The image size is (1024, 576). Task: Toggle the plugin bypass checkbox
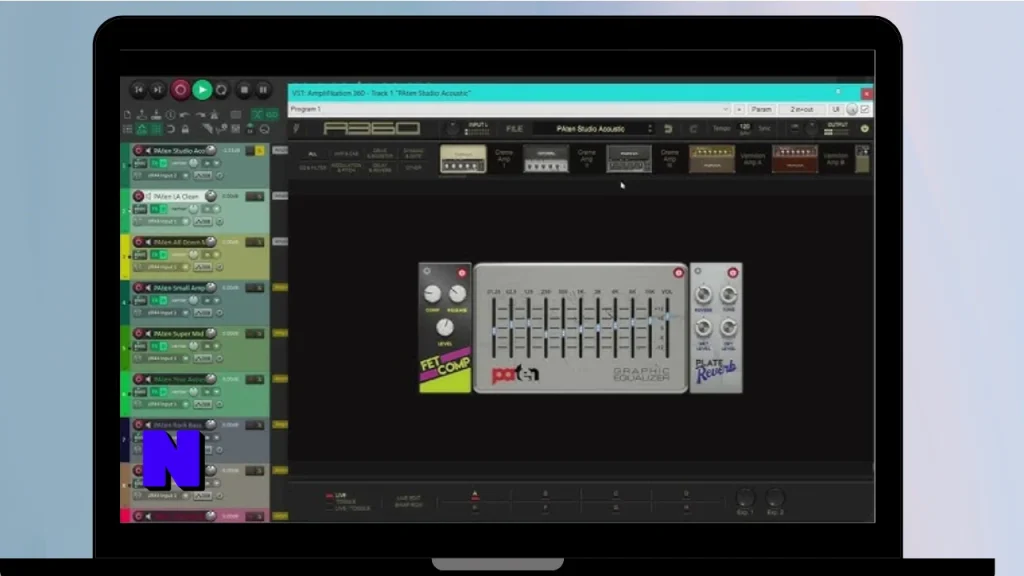pos(865,110)
